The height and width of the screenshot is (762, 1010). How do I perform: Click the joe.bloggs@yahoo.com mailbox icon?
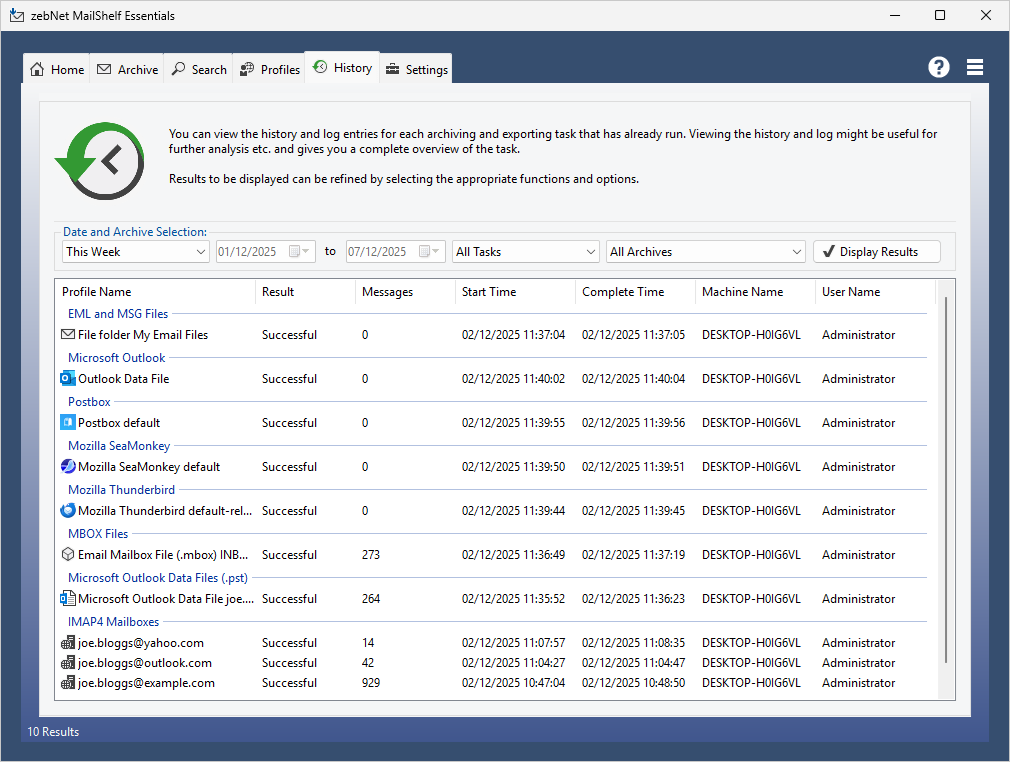tap(68, 643)
